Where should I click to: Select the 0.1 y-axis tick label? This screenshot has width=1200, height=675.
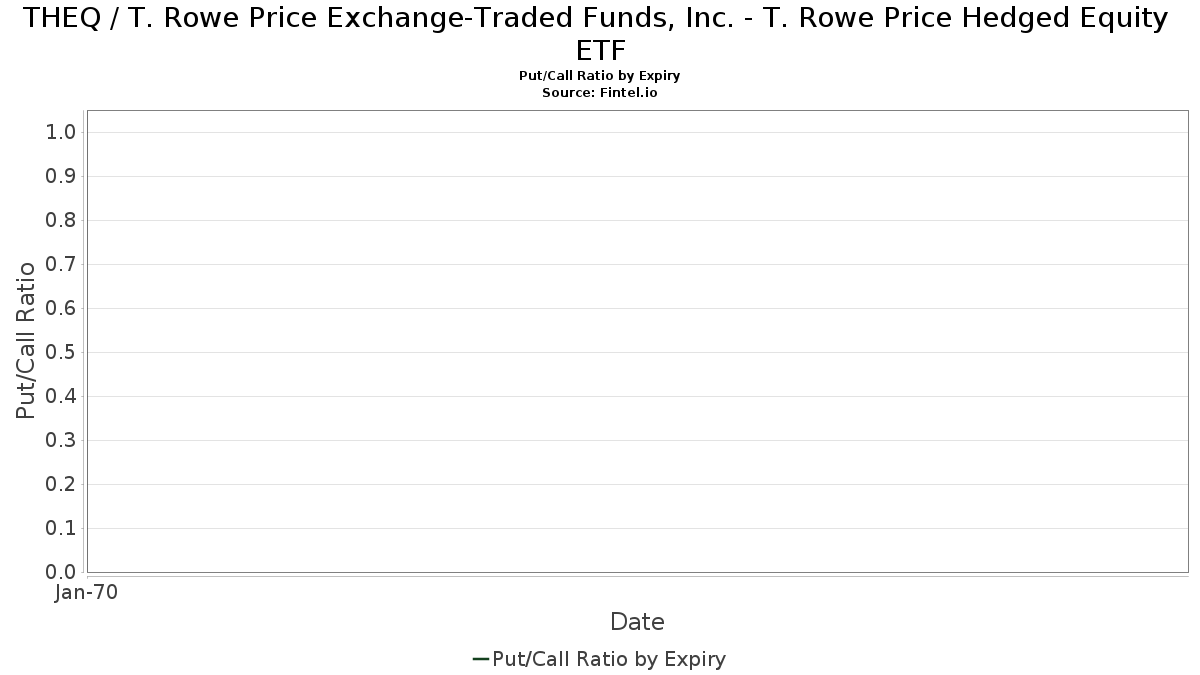[x=62, y=529]
